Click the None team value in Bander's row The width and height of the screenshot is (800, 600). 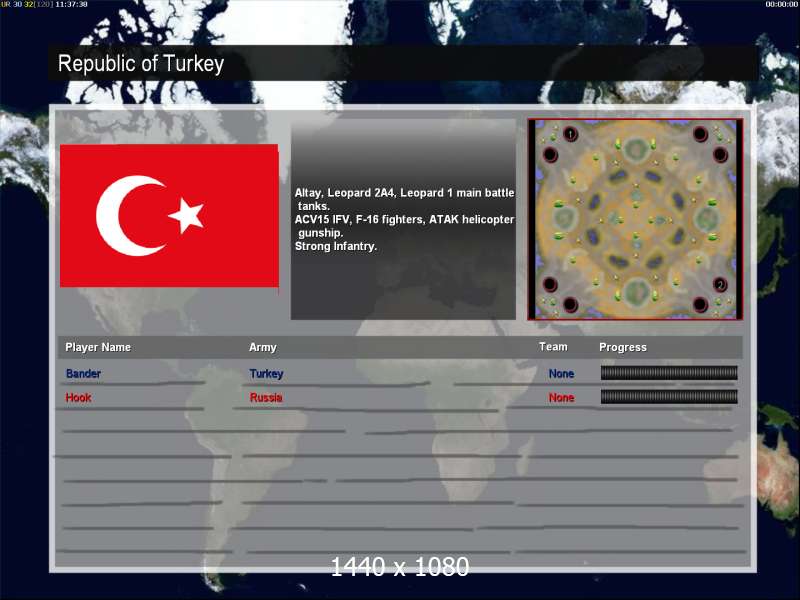pos(561,373)
